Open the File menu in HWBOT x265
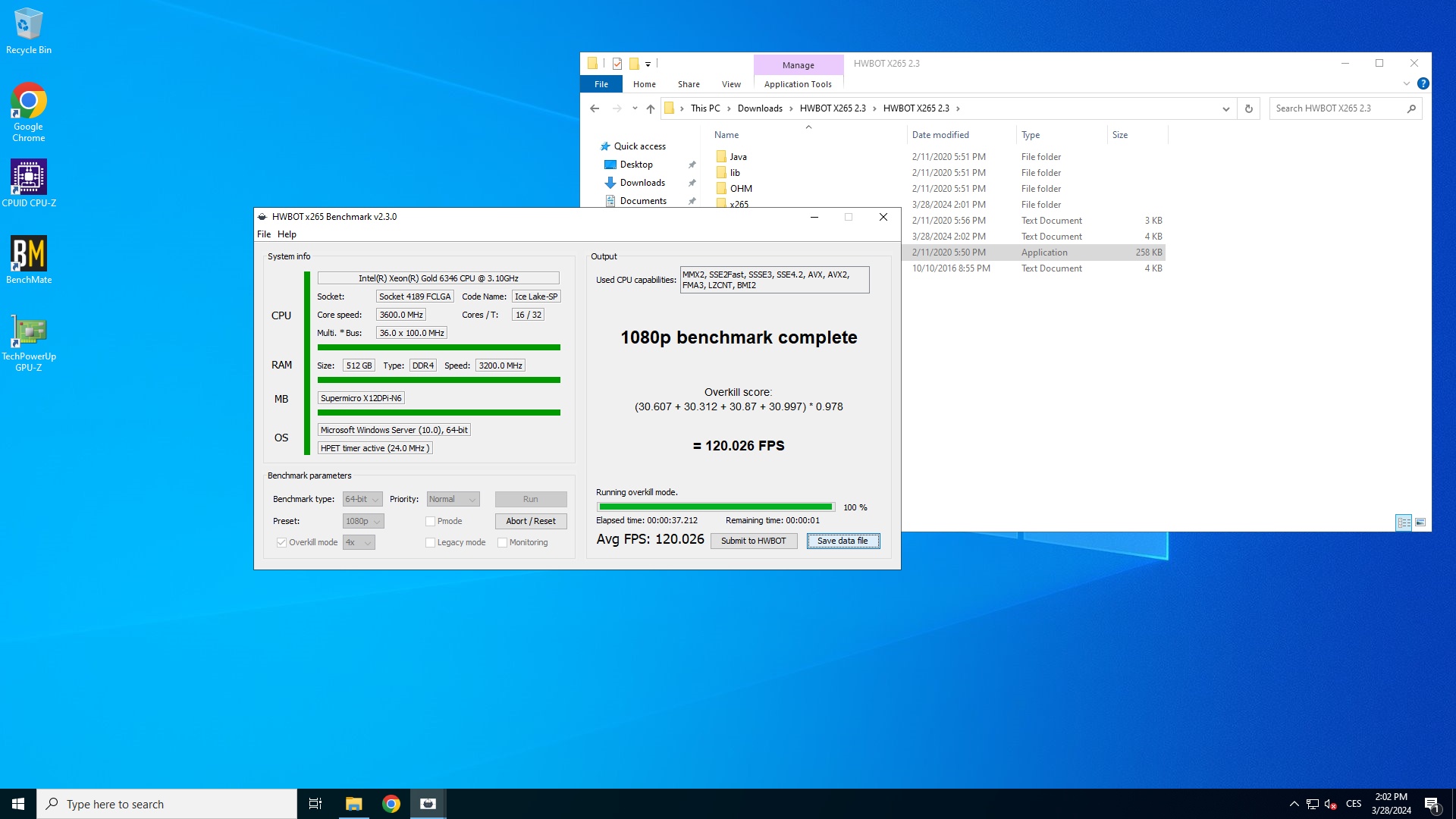This screenshot has height=819, width=1456. click(x=264, y=234)
